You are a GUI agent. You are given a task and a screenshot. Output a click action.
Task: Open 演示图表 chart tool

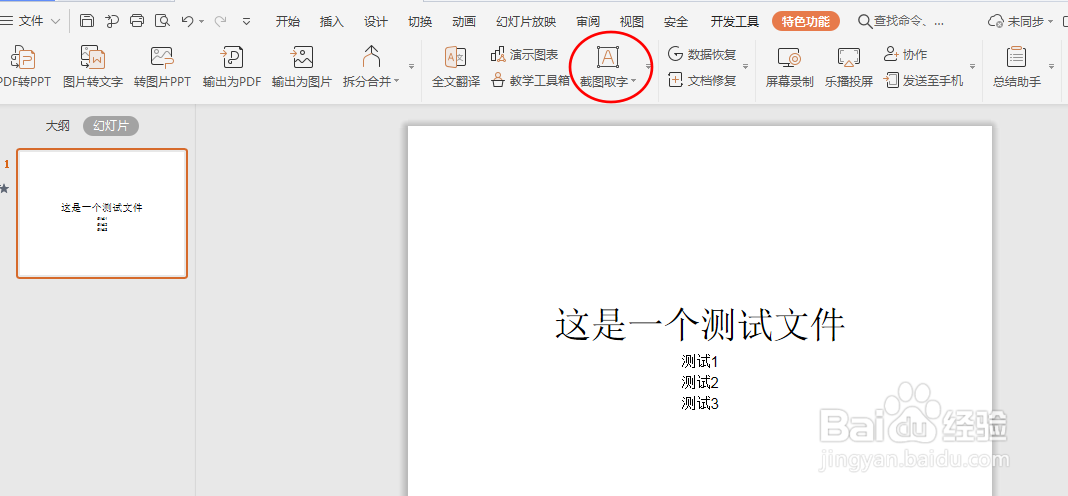click(524, 55)
